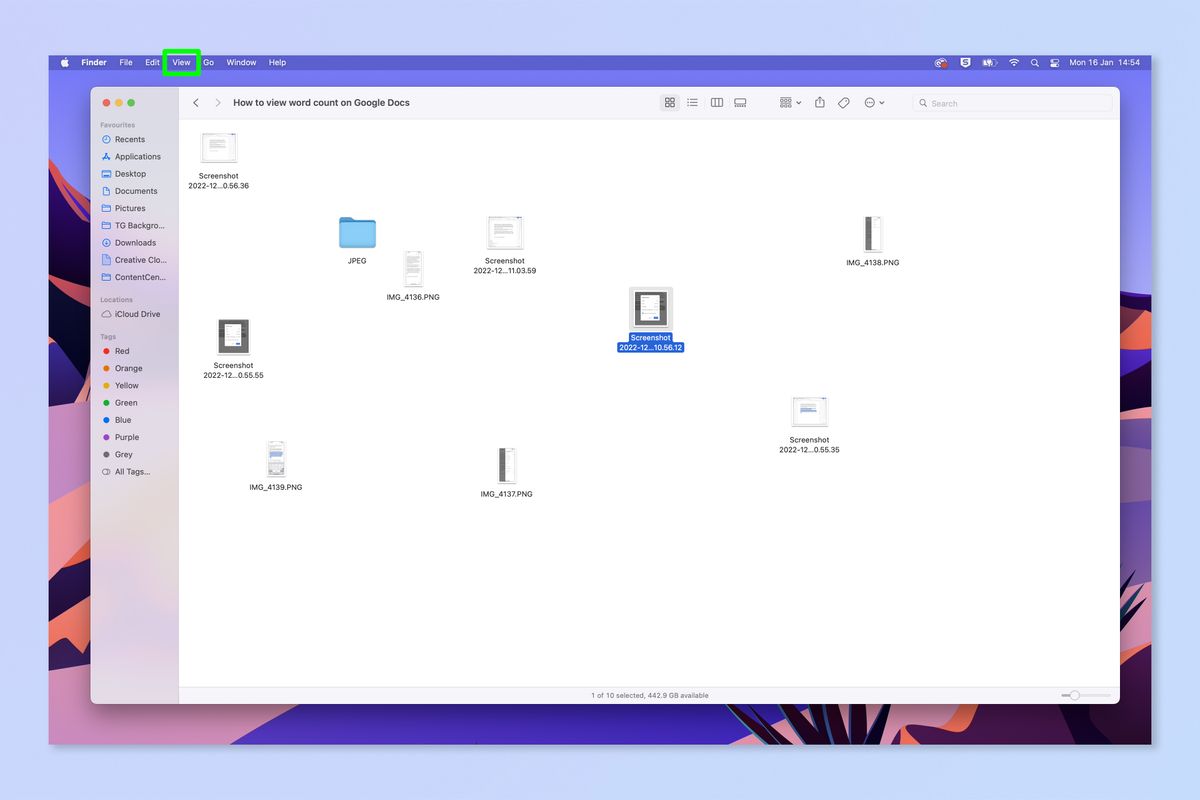The image size is (1200, 800).
Task: Open the Window menu
Action: (x=241, y=62)
